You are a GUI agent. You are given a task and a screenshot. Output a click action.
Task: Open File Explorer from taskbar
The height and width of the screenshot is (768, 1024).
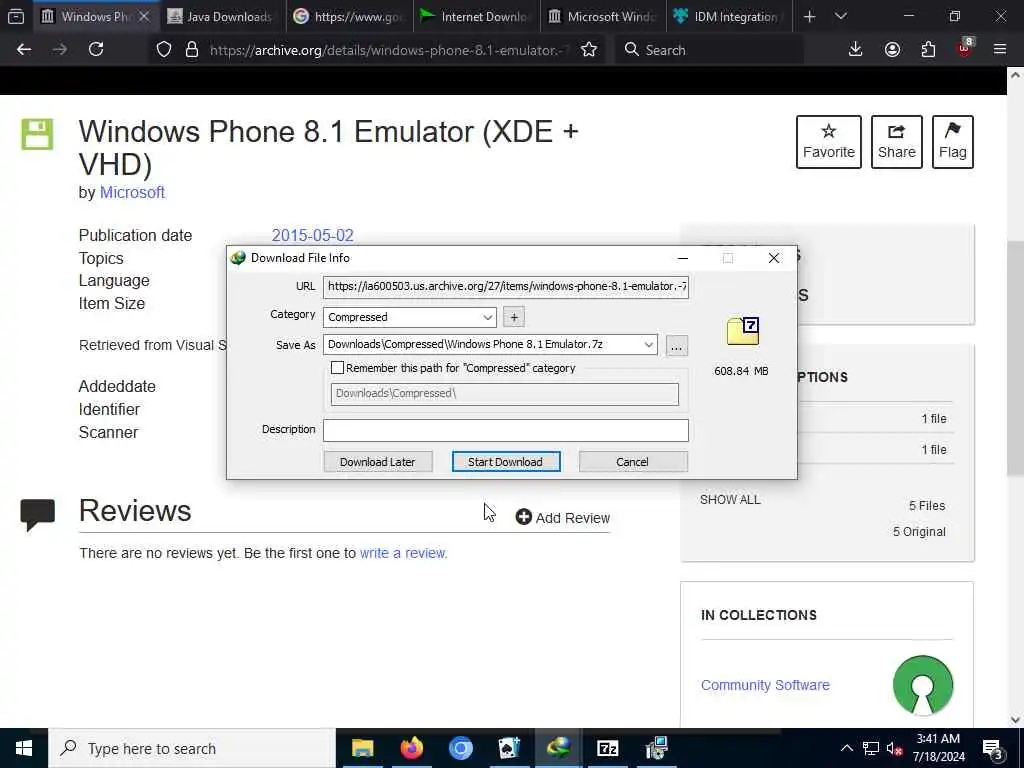[362, 748]
